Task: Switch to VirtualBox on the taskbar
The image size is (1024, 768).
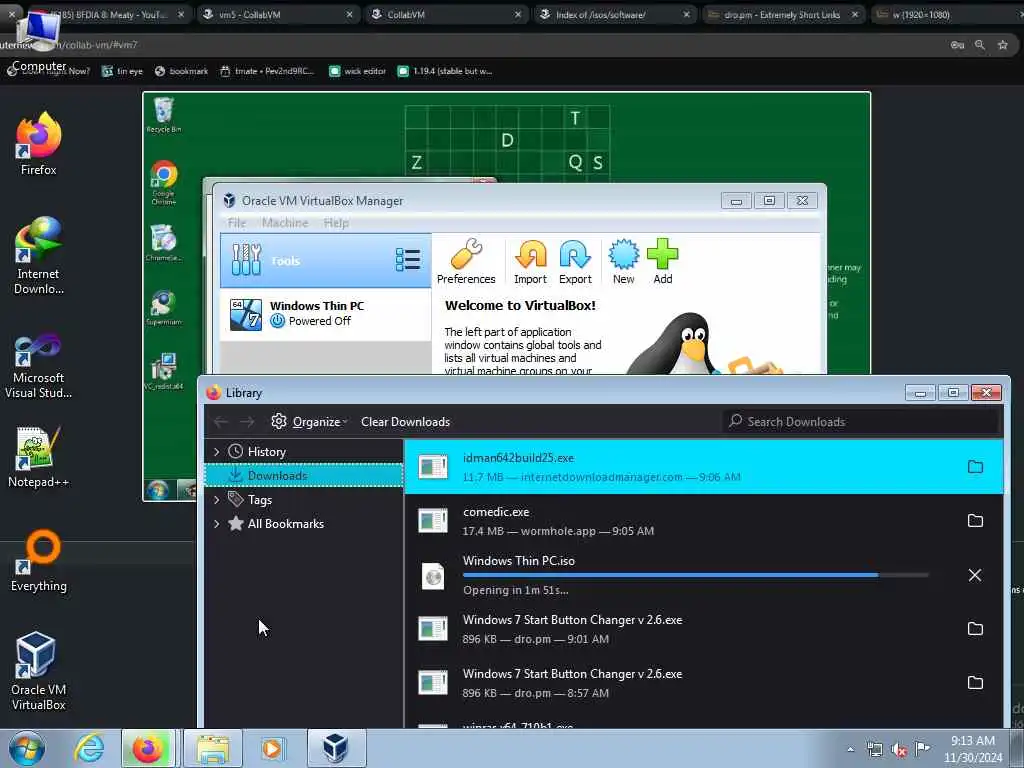Action: pos(336,748)
